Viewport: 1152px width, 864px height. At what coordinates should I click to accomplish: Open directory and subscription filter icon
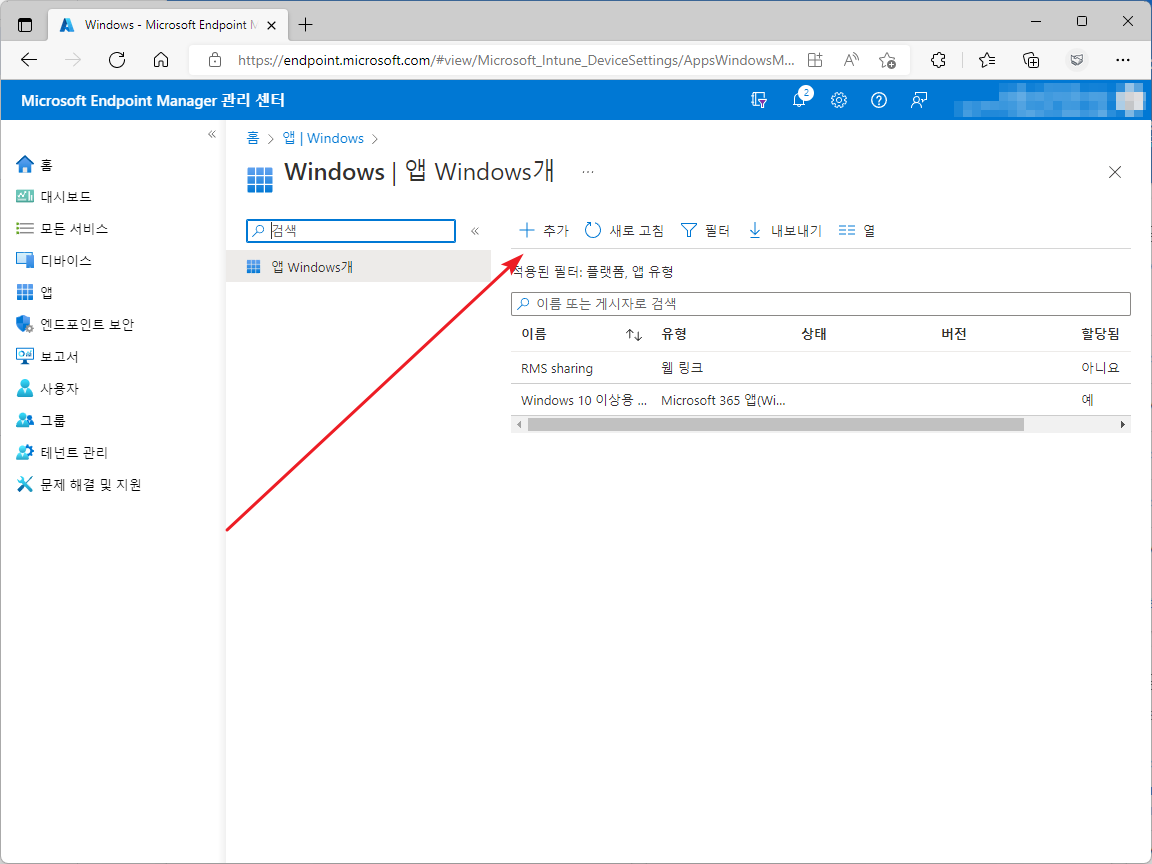click(759, 100)
